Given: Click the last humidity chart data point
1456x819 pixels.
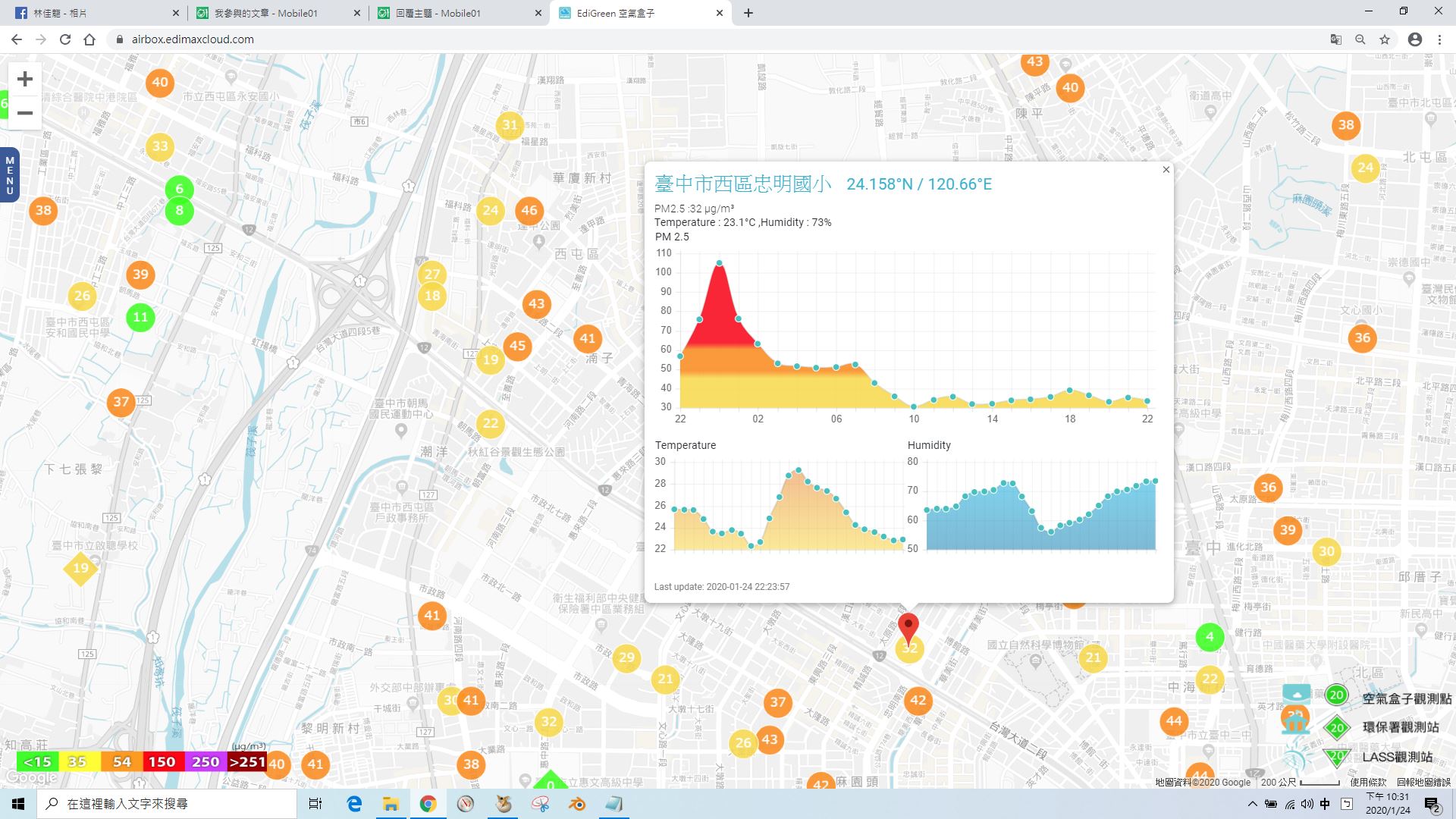Looking at the screenshot, I should pyautogui.click(x=1155, y=481).
